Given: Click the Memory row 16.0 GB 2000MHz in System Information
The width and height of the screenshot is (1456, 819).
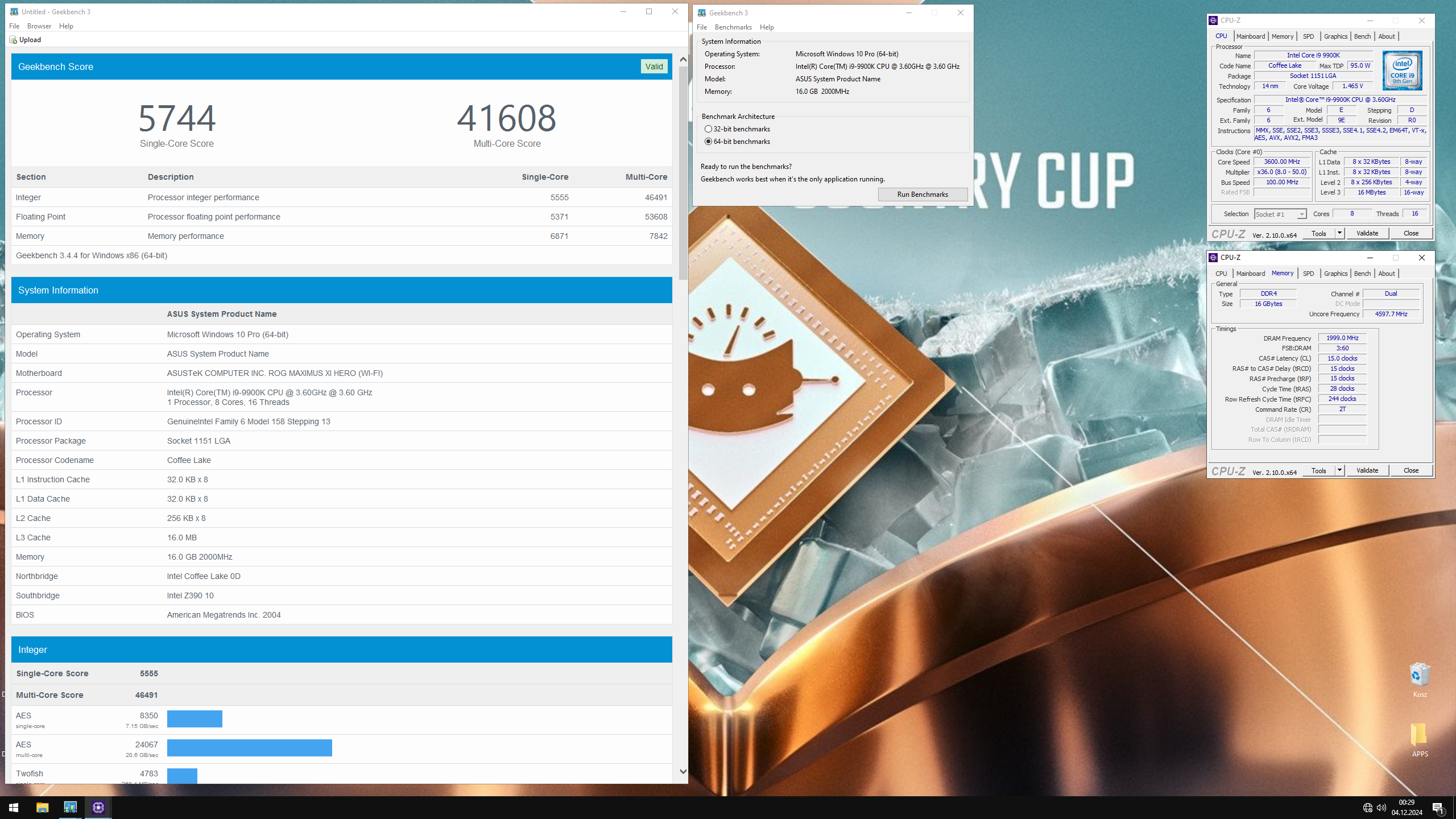Looking at the screenshot, I should [341, 557].
